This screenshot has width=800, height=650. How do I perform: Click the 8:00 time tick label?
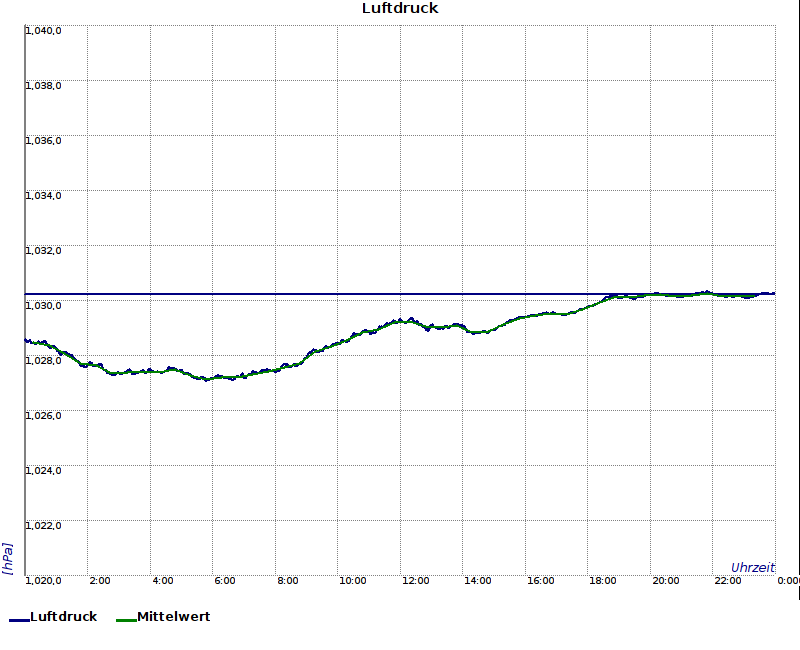pos(288,581)
